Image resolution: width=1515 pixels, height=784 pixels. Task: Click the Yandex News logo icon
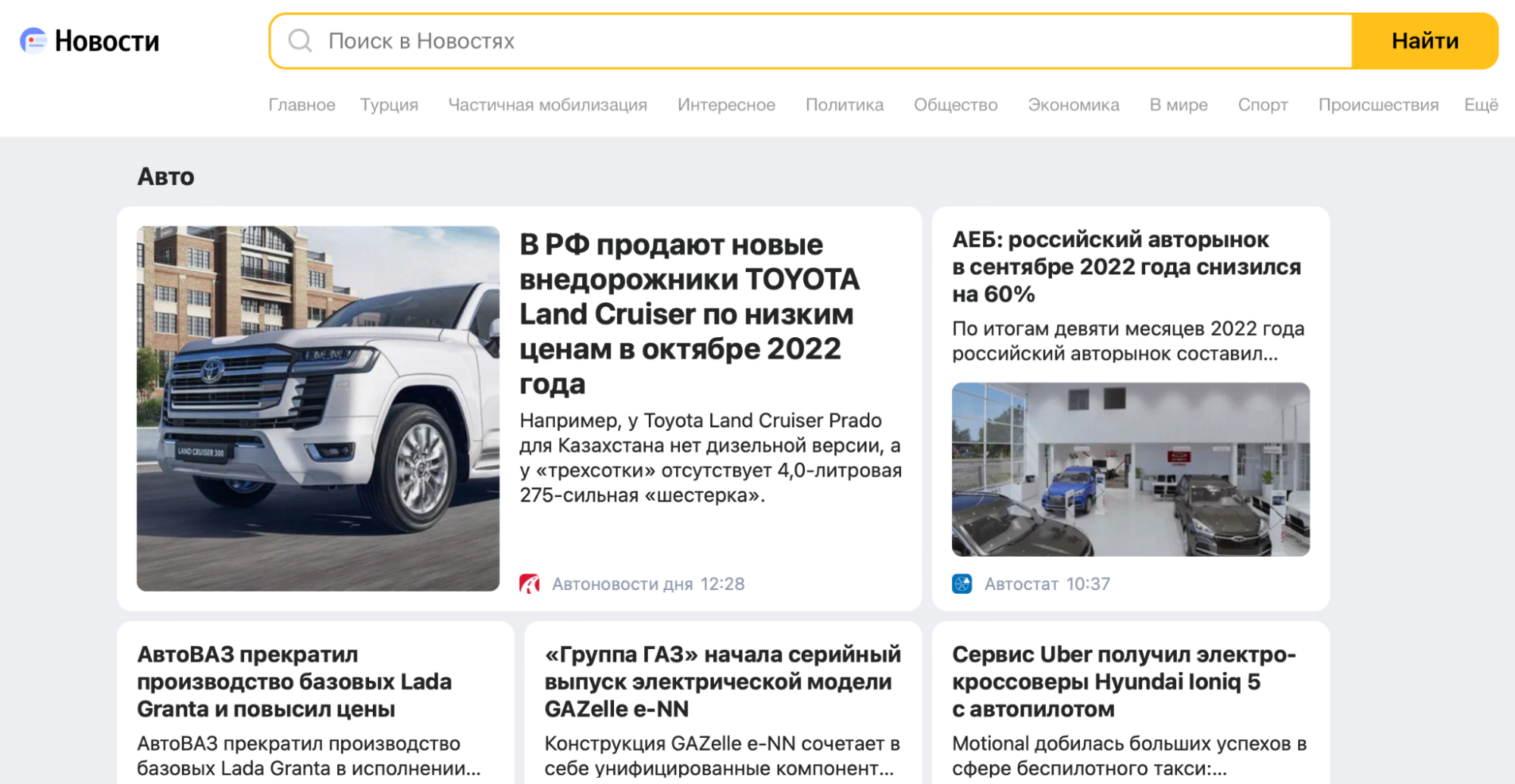33,41
